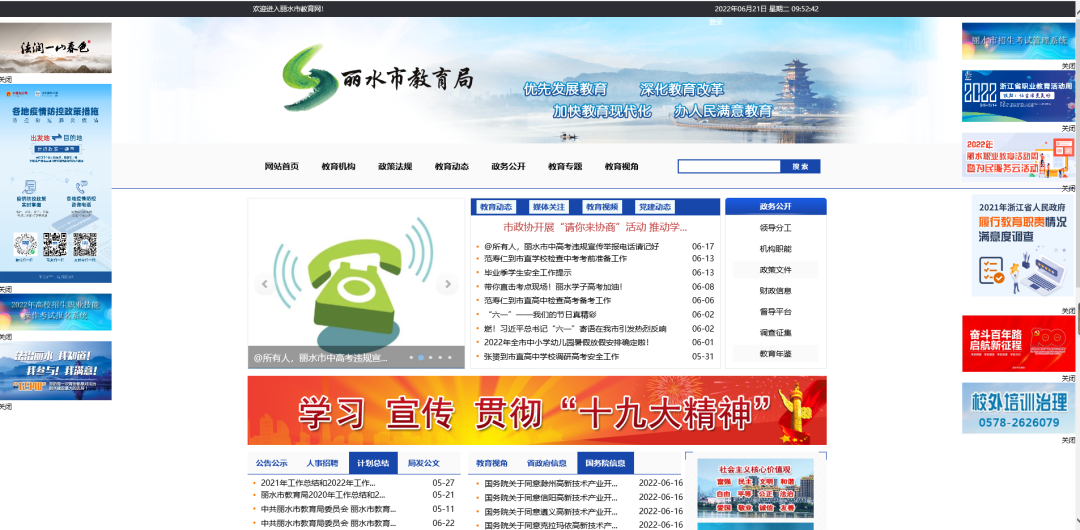
Task: Switch to 人事招聘 tab
Action: pyautogui.click(x=322, y=463)
